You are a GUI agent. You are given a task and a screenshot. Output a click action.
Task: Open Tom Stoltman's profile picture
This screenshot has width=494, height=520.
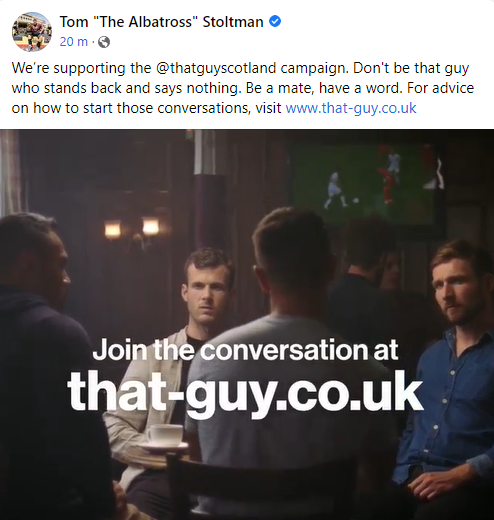click(x=32, y=32)
